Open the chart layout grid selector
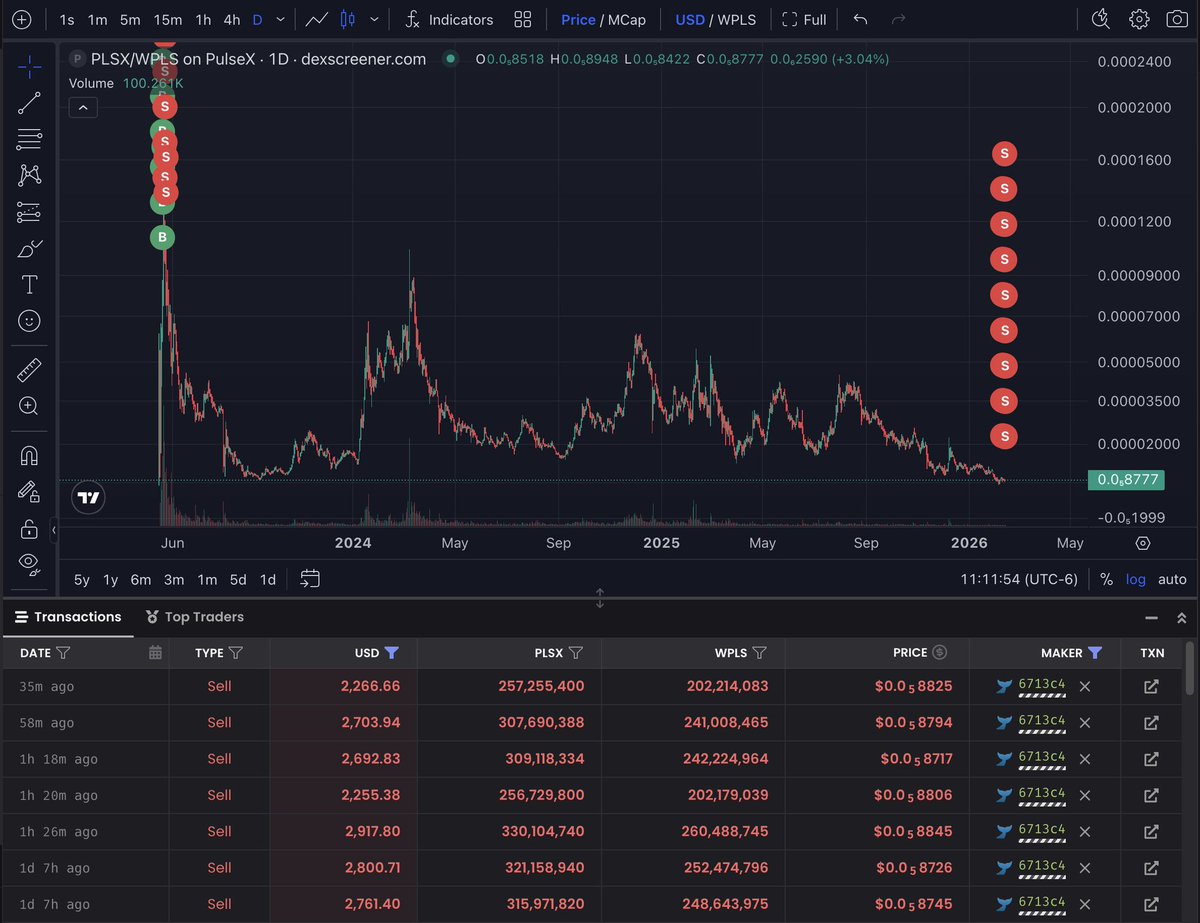 [x=522, y=20]
